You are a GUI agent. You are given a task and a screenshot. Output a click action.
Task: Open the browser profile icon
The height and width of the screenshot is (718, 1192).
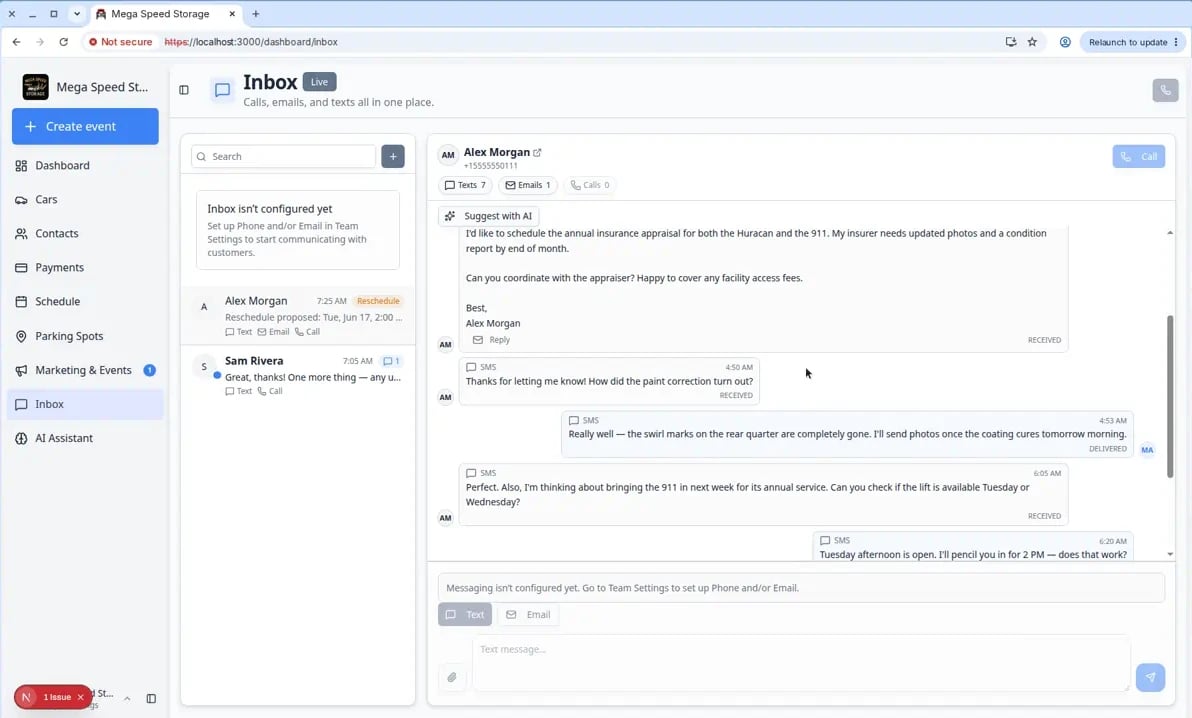[x=1065, y=42]
